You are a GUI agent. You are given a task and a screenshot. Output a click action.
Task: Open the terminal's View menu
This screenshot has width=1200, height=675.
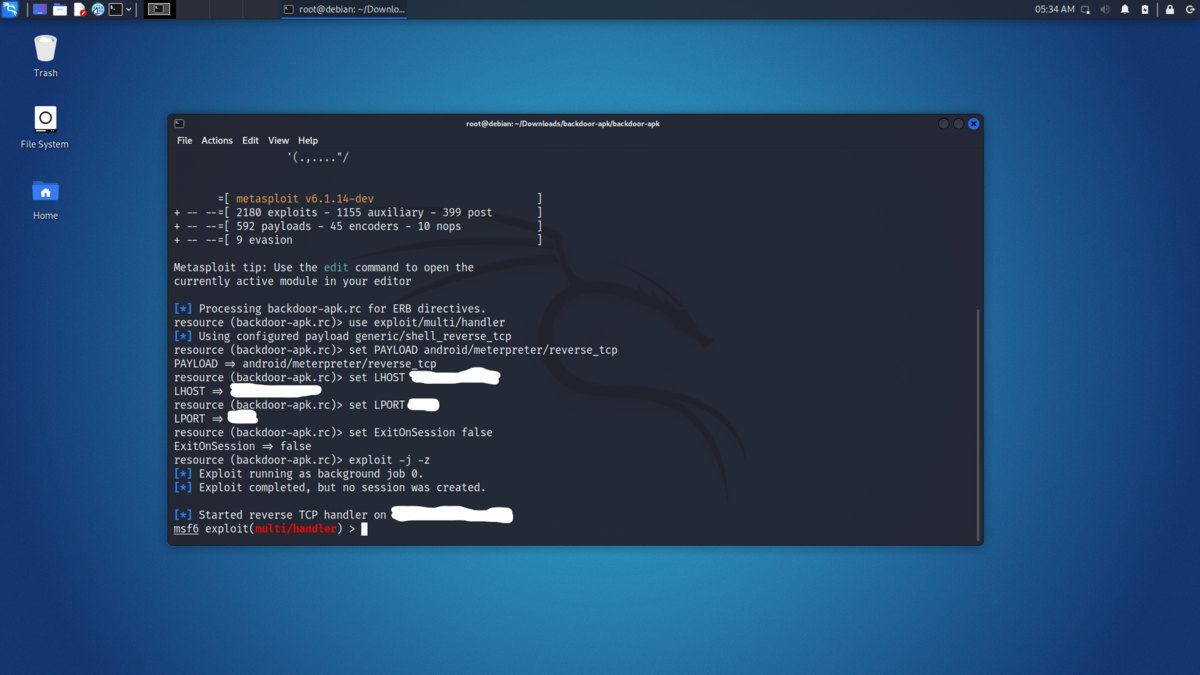[278, 141]
